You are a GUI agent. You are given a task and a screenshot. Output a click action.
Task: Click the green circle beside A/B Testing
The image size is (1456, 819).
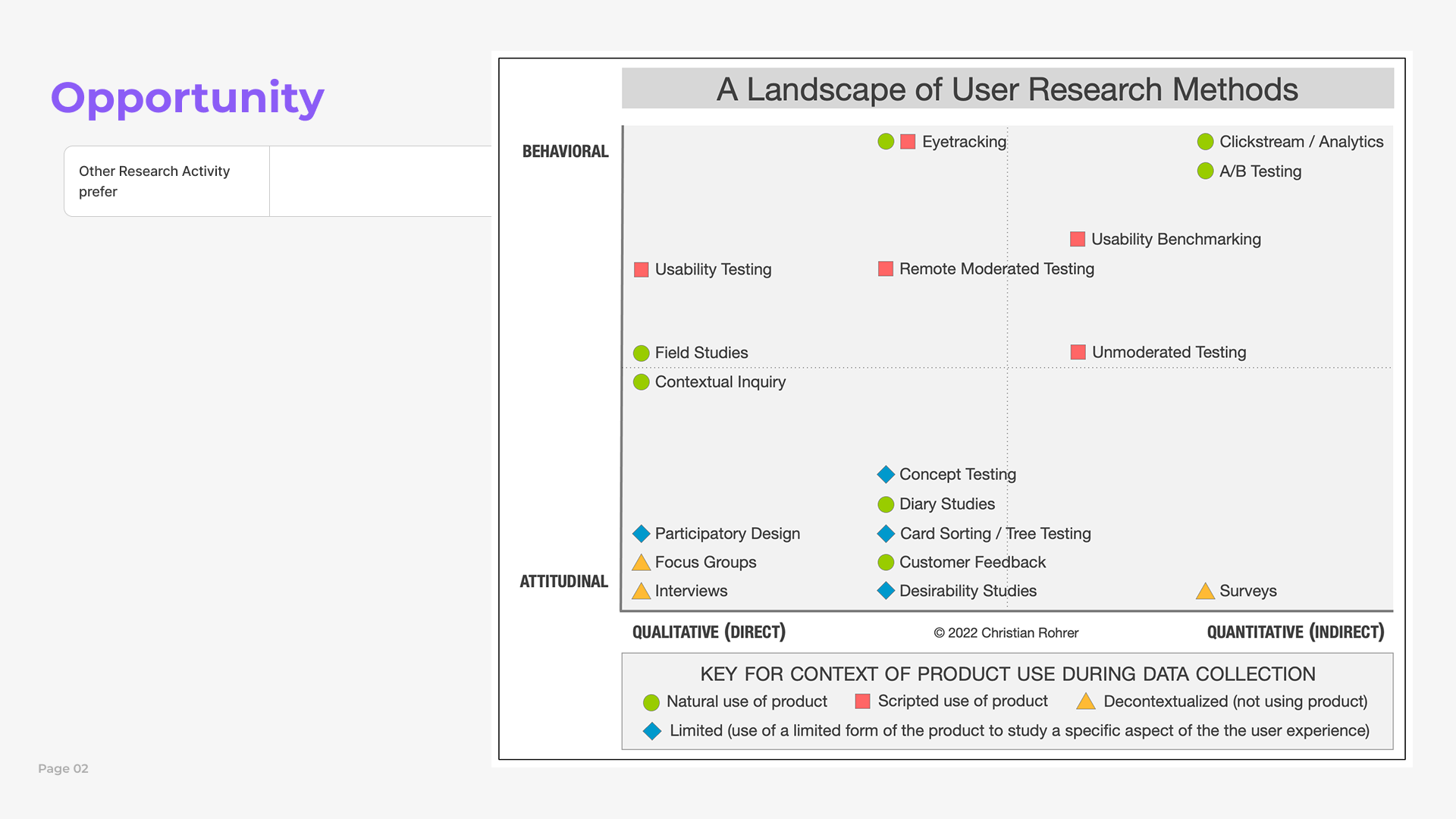[1205, 171]
